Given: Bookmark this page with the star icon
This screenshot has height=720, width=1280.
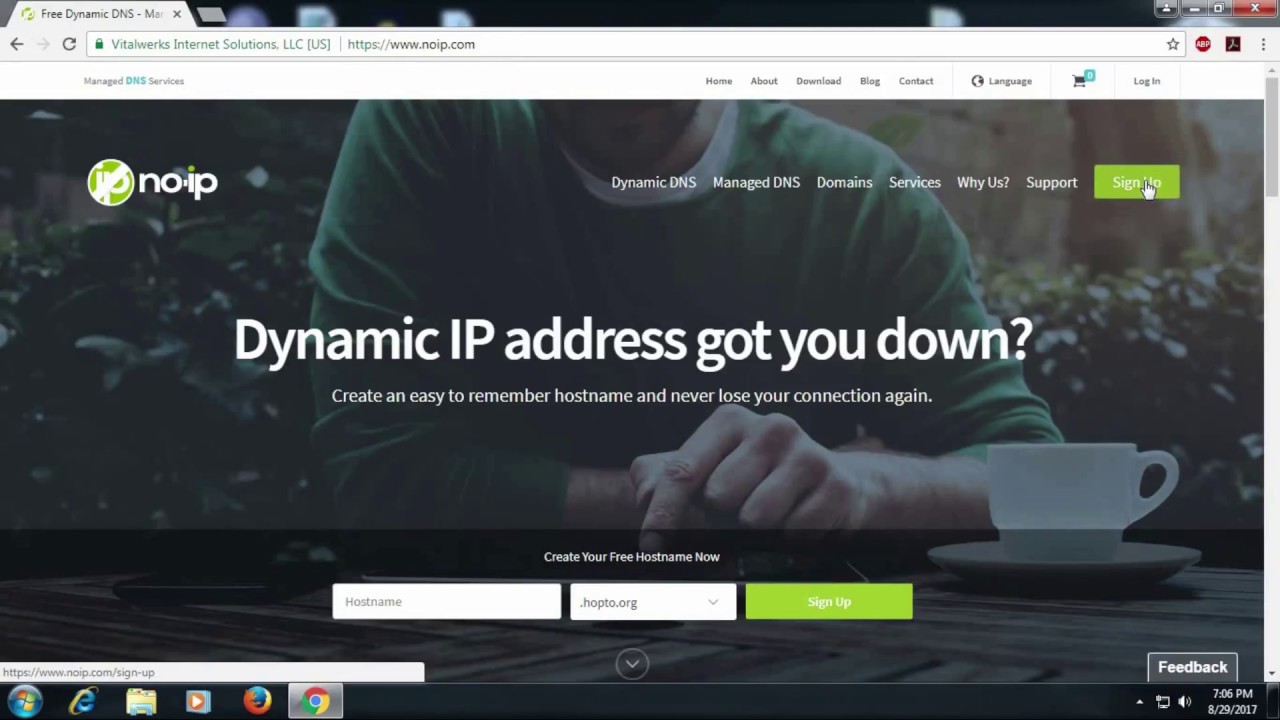Looking at the screenshot, I should [x=1173, y=44].
